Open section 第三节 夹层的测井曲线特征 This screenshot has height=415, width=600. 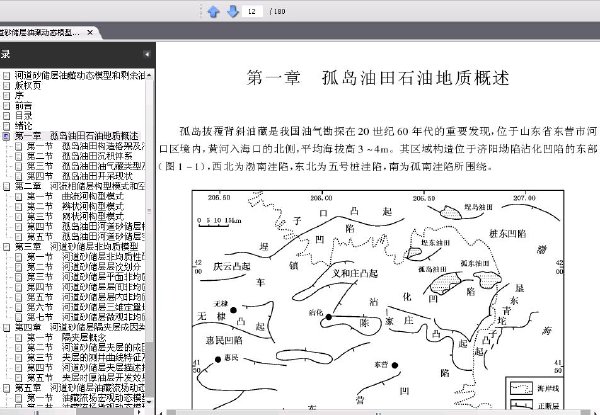click(x=86, y=358)
